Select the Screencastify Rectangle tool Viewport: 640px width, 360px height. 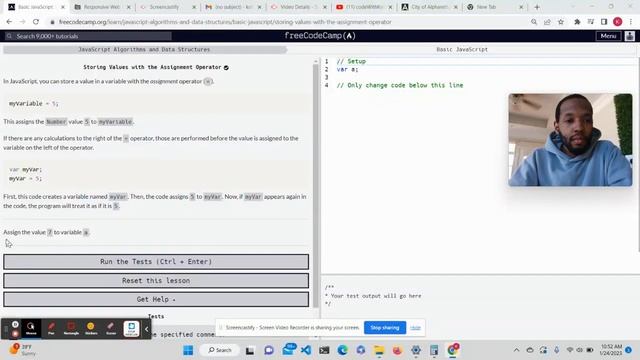71,328
